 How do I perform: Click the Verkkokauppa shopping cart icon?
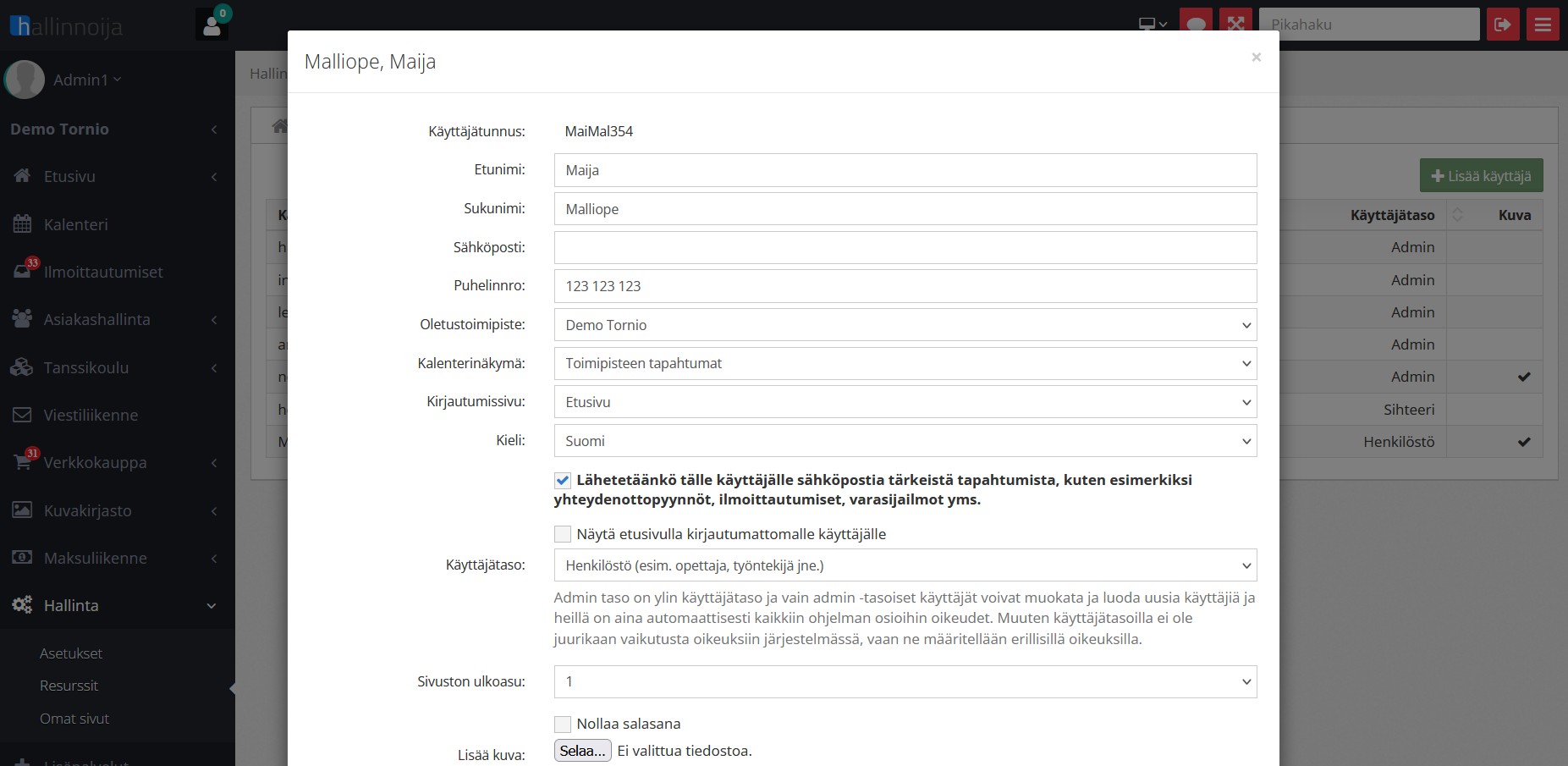[23, 463]
